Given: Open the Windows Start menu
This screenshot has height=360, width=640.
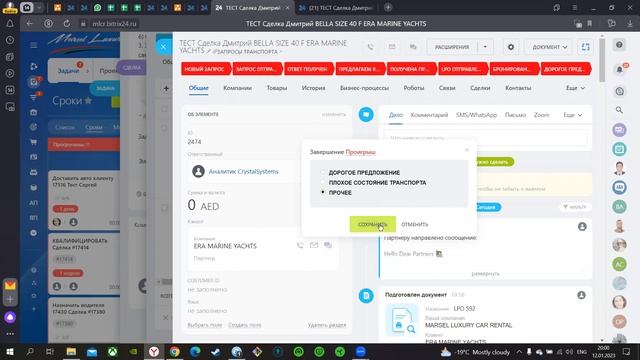Looking at the screenshot, I should click(10, 351).
